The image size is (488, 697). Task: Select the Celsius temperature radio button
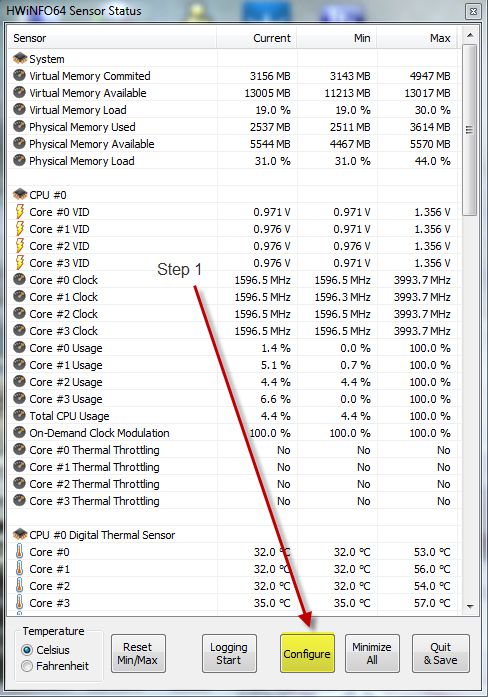27,650
